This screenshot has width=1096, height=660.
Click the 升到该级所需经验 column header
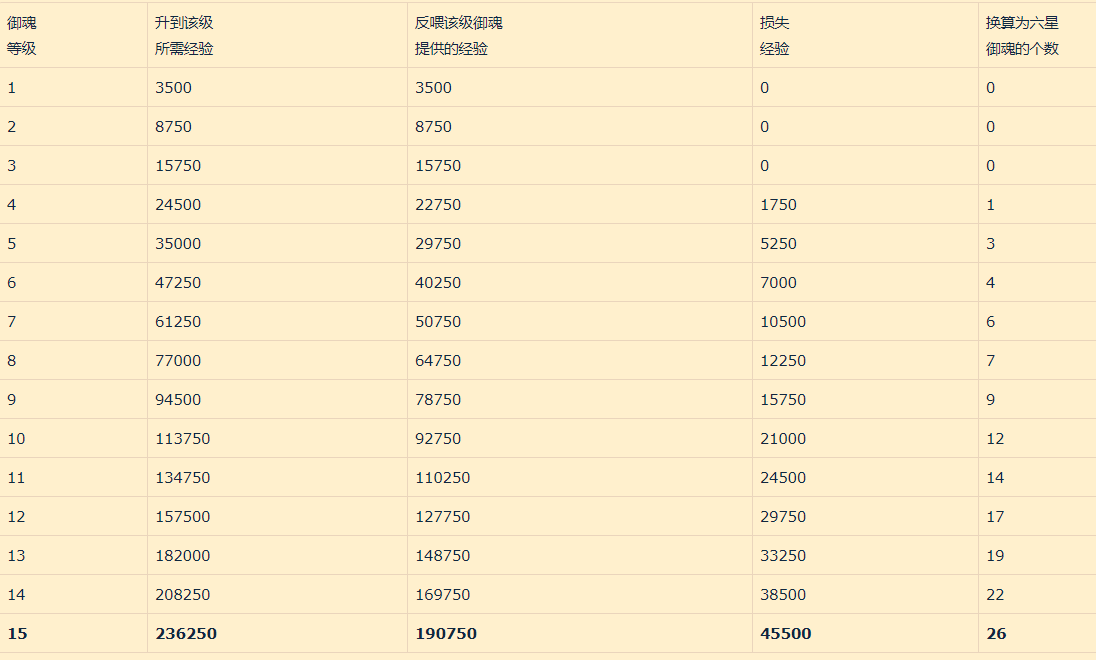[x=184, y=35]
